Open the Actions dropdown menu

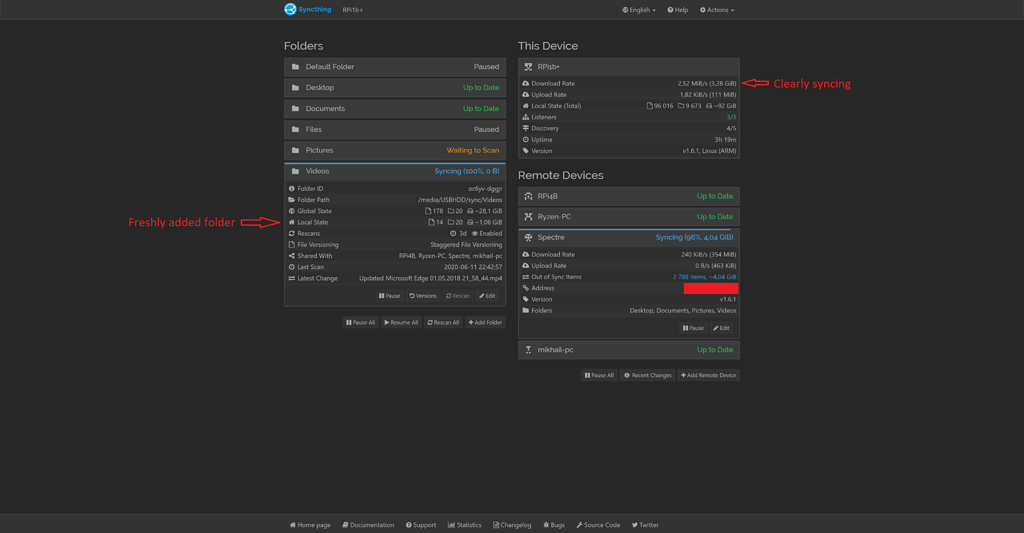(716, 10)
